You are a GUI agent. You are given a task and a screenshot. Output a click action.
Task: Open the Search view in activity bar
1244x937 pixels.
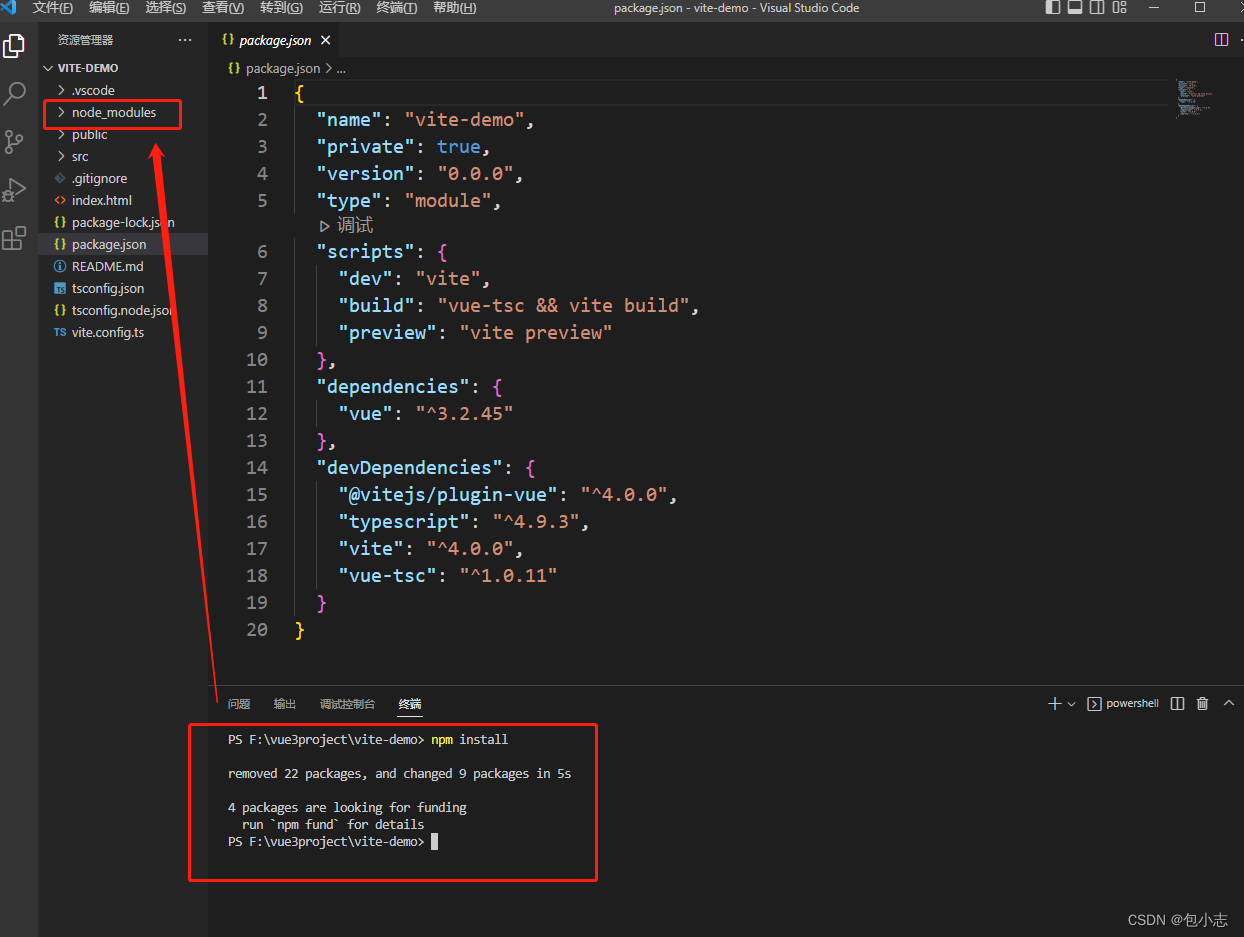(x=15, y=94)
